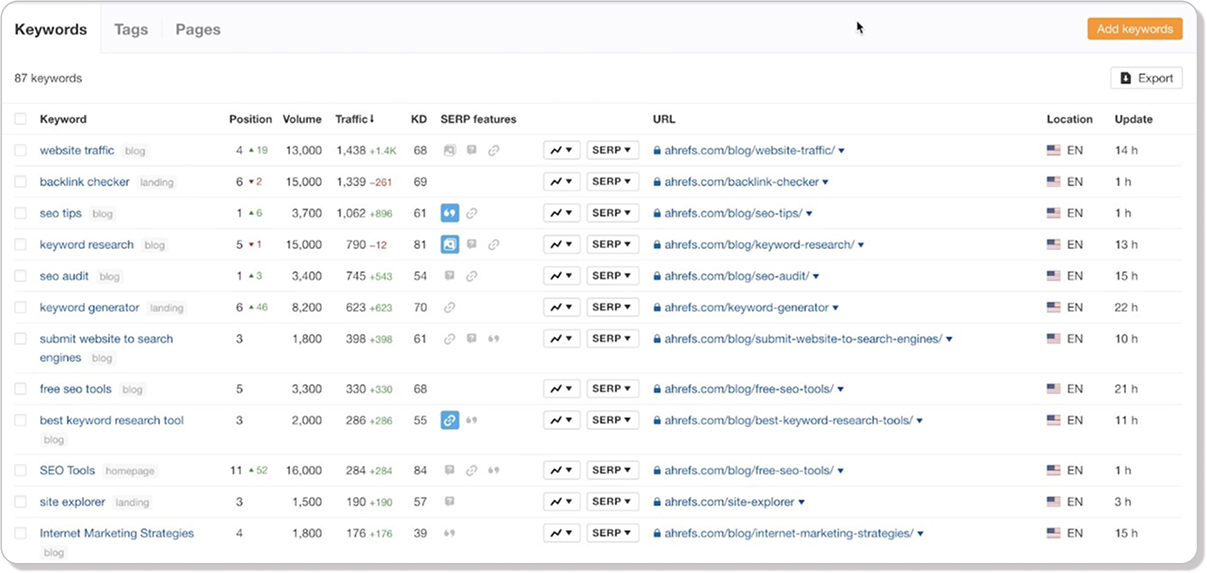The width and height of the screenshot is (1207, 573).
Task: Click People also ask icon in SEO Tools row
Action: pyautogui.click(x=450, y=470)
